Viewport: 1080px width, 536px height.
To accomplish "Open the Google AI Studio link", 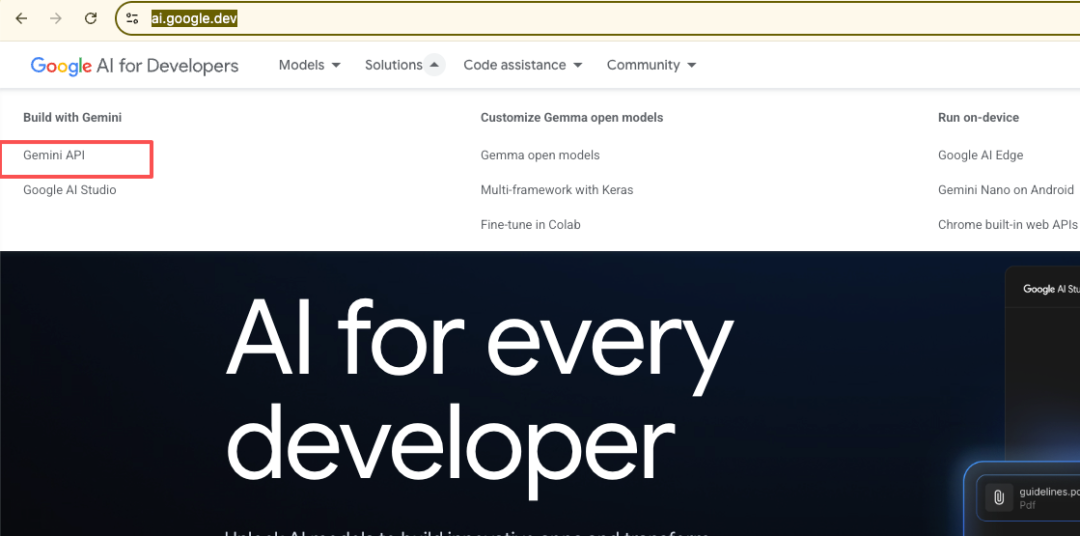I will click(x=70, y=189).
